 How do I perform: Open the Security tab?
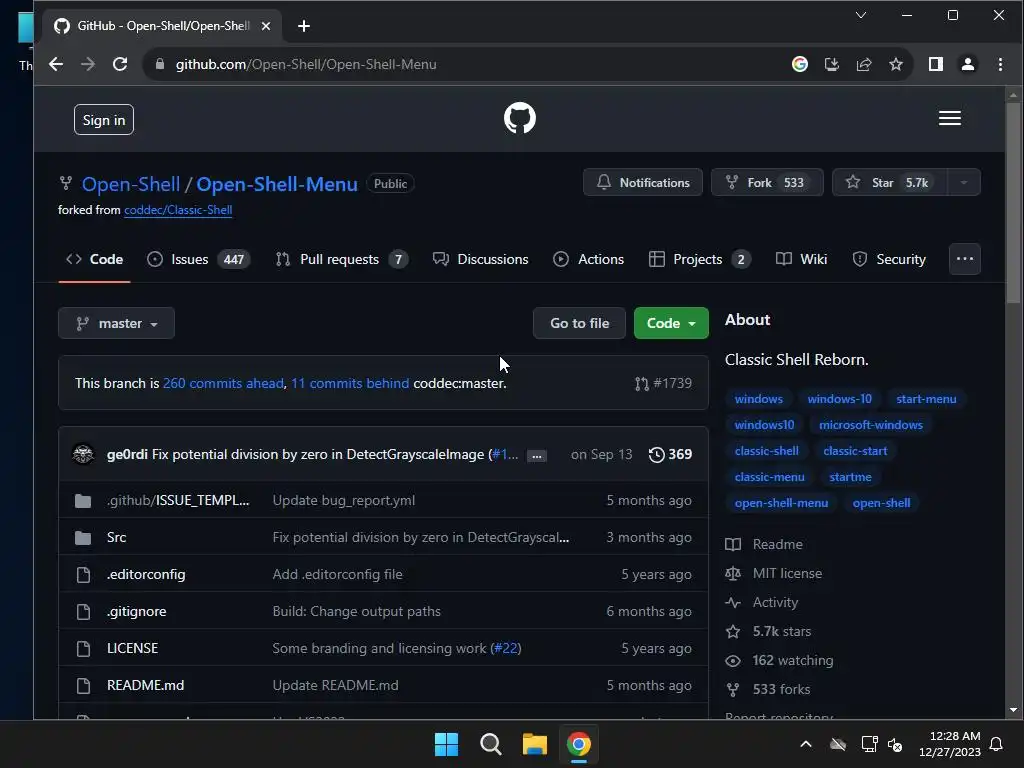pyautogui.click(x=889, y=259)
